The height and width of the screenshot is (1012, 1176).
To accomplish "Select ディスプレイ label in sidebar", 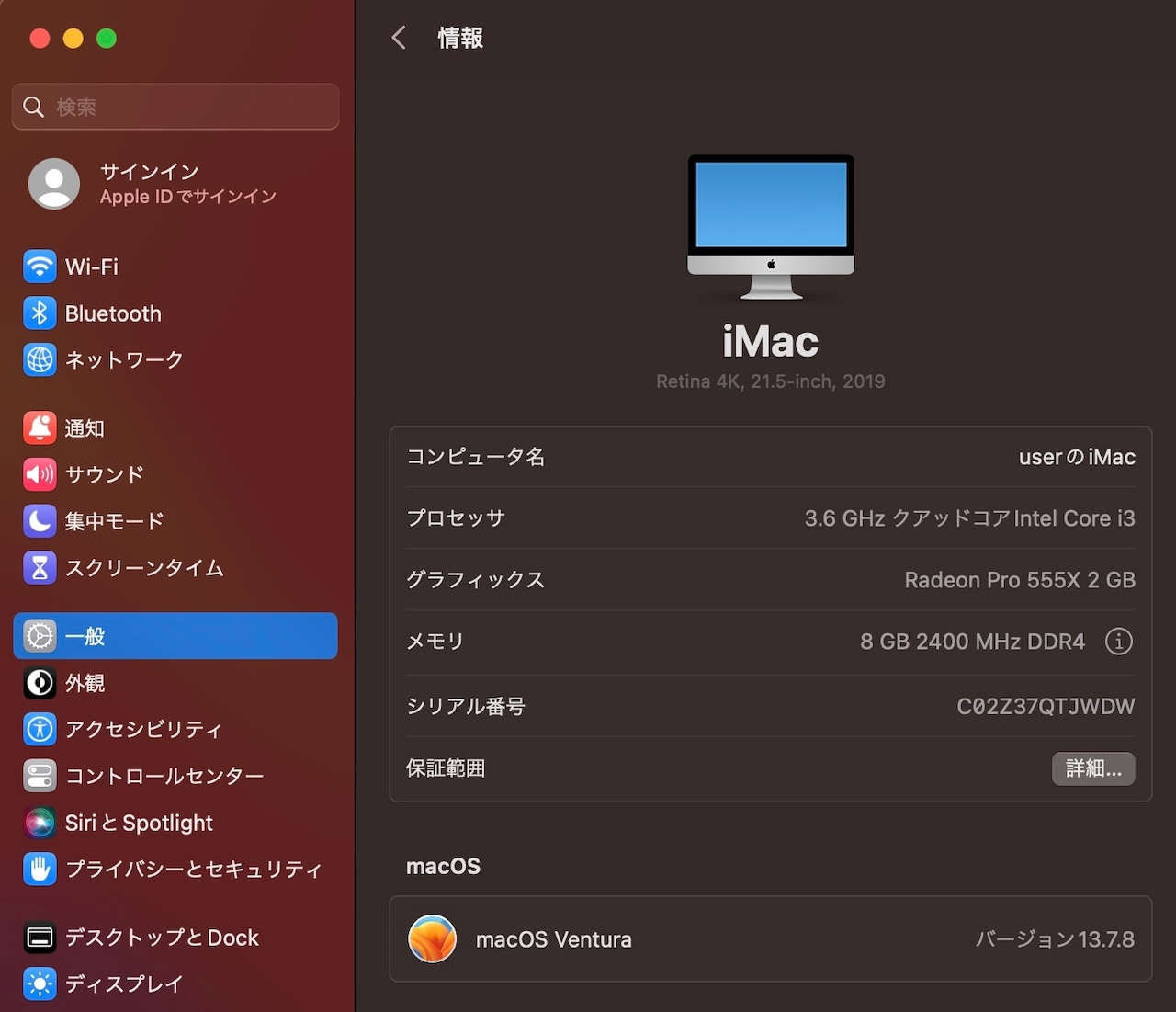I will pyautogui.click(x=124, y=984).
